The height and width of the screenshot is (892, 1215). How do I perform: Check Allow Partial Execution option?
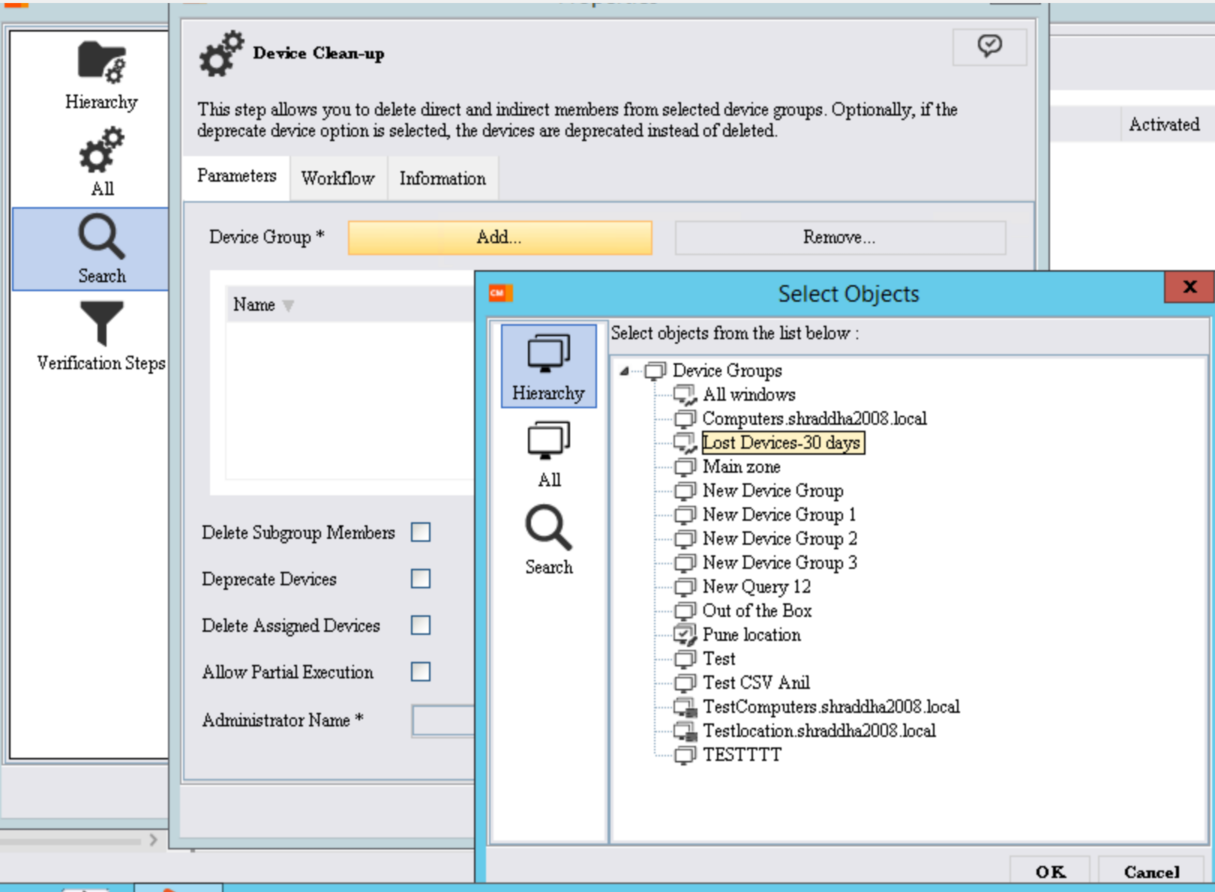click(x=421, y=672)
